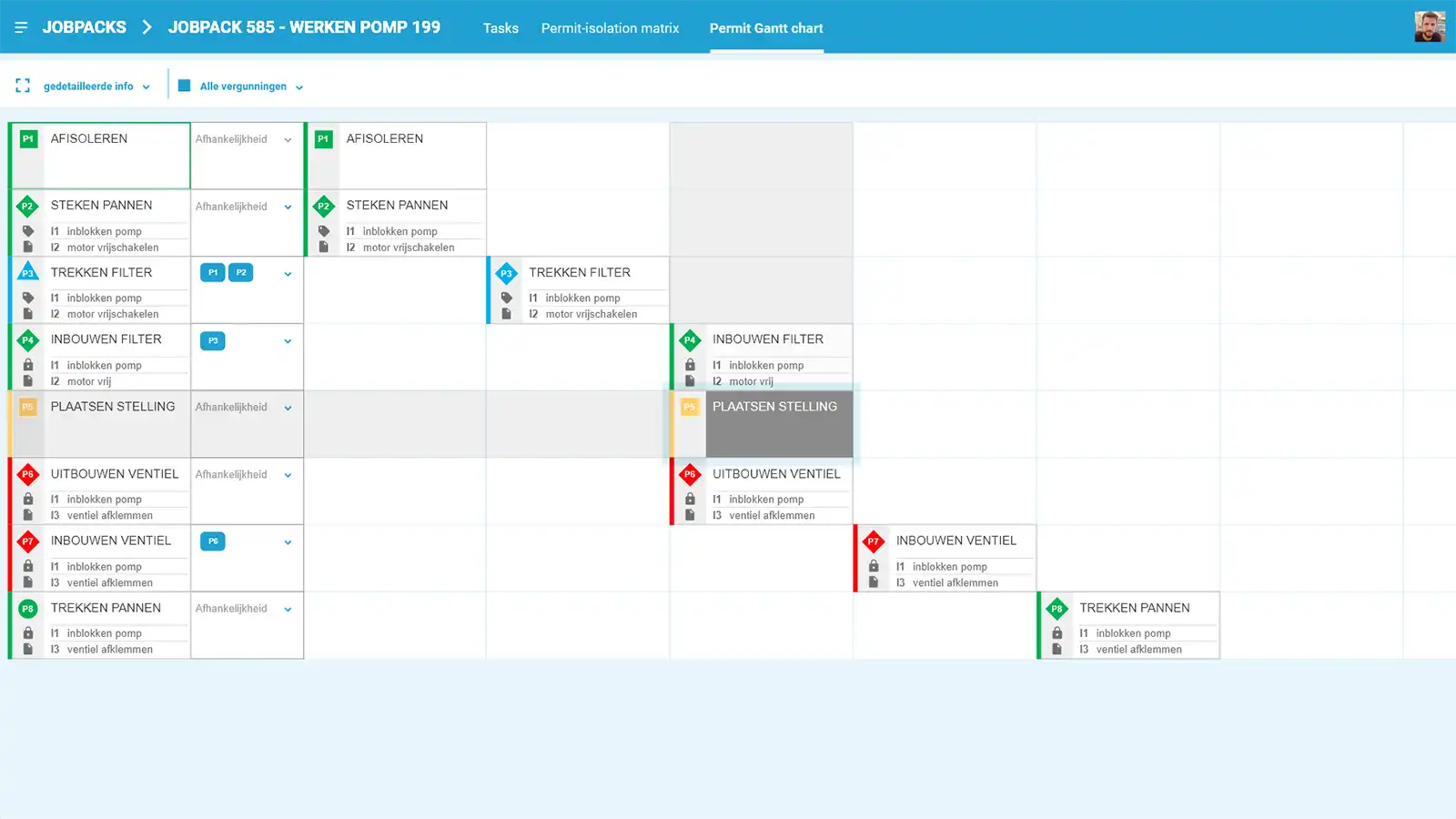Click the lock icon on INBOUWEN FILTER row

pos(28,365)
